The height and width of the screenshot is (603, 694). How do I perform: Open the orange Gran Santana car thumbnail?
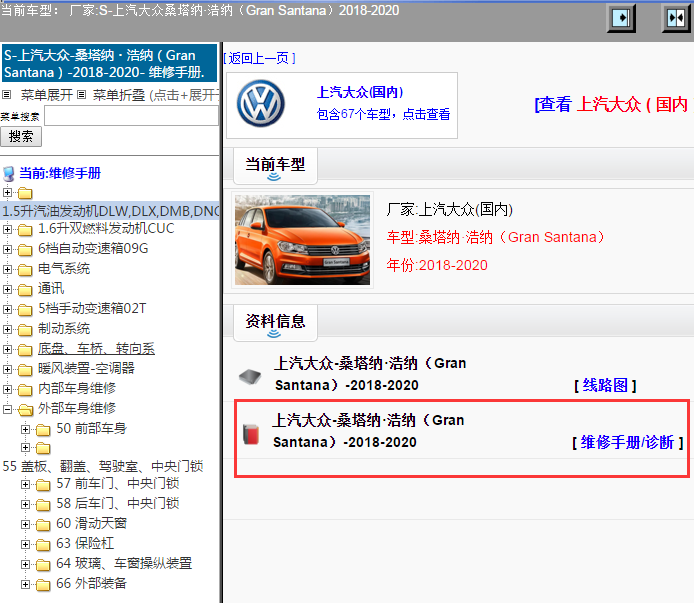click(302, 240)
